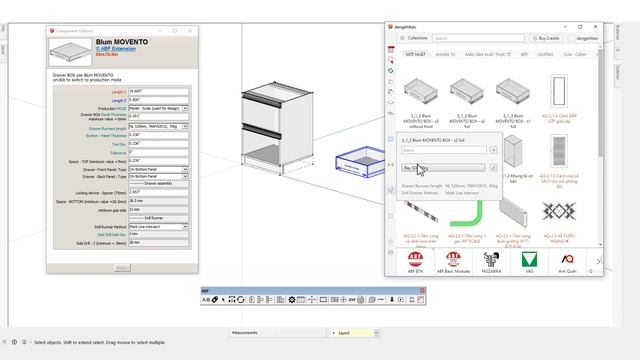Click the Length 2 input field
This screenshot has height=360, width=640.
tap(159, 100)
